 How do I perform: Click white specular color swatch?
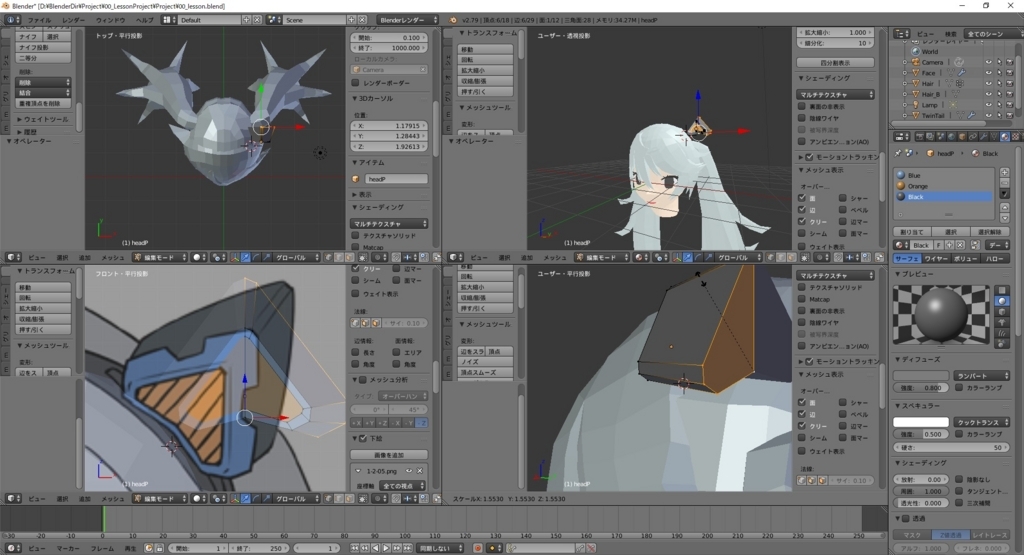(x=921, y=422)
